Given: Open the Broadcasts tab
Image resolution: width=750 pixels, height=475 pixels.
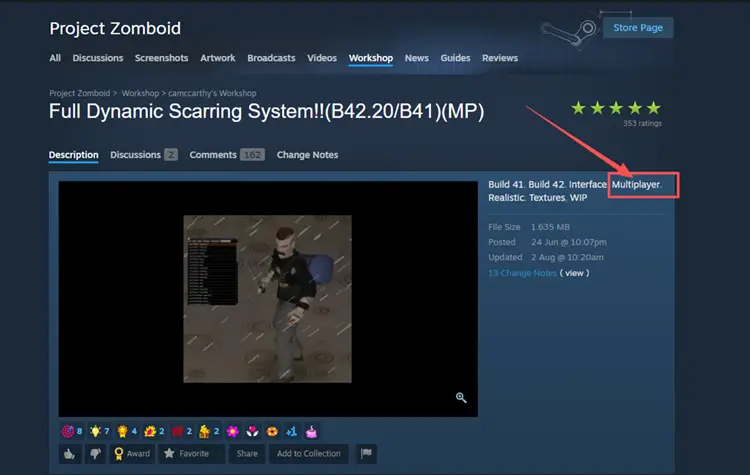Looking at the screenshot, I should (x=271, y=58).
